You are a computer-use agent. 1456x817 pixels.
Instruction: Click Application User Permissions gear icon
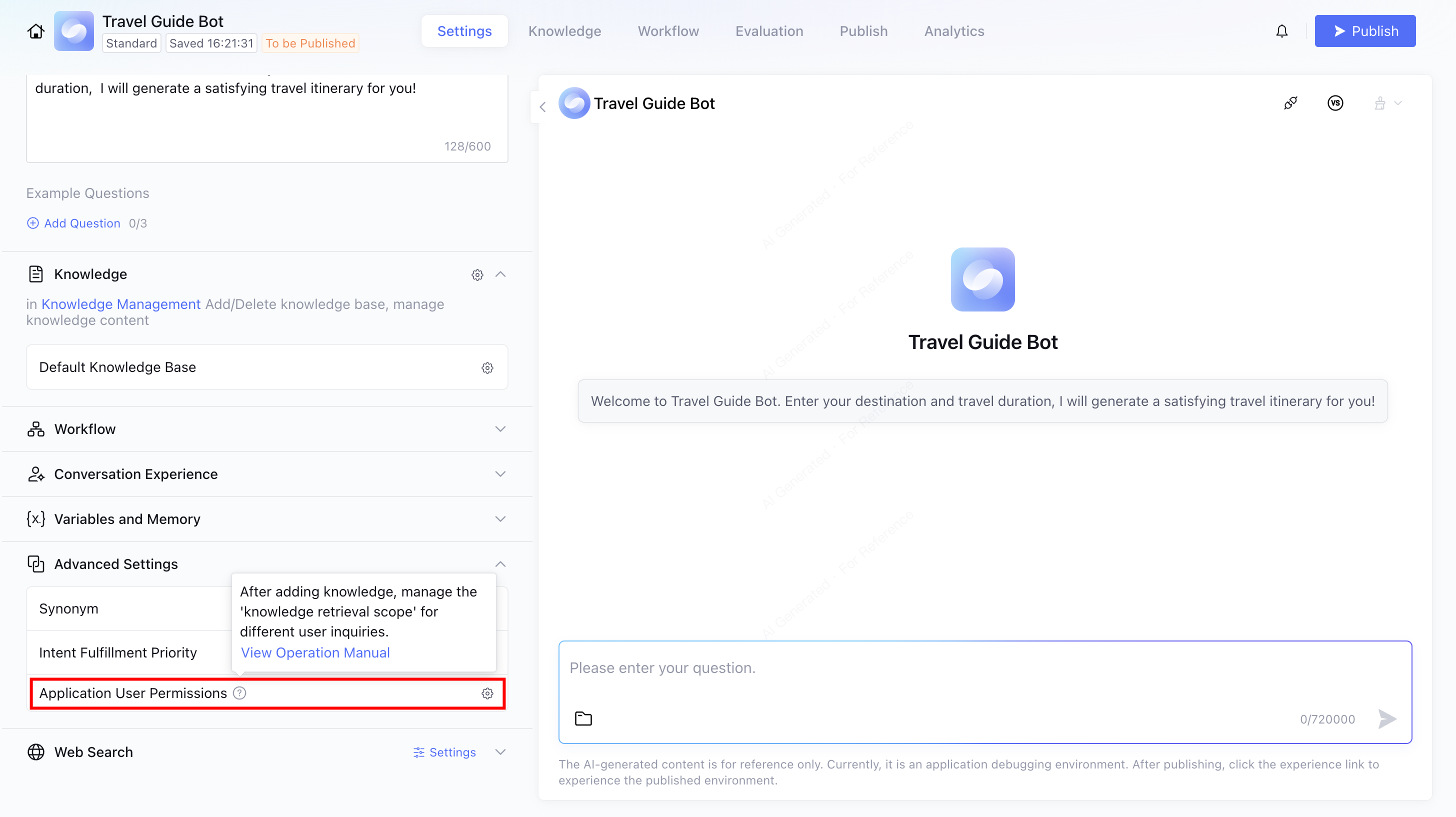pos(487,693)
